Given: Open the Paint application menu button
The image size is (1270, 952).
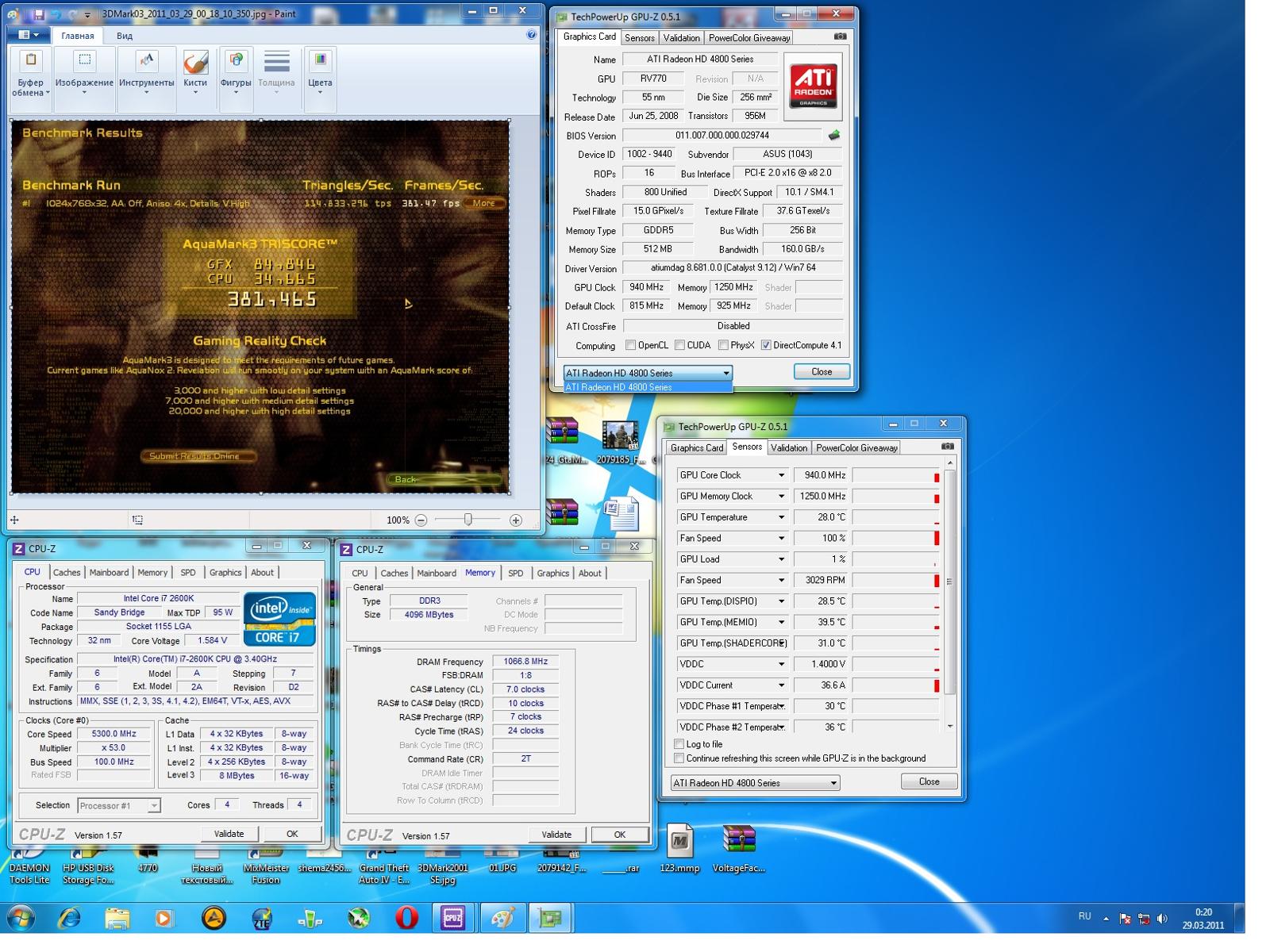Looking at the screenshot, I should pyautogui.click(x=28, y=35).
